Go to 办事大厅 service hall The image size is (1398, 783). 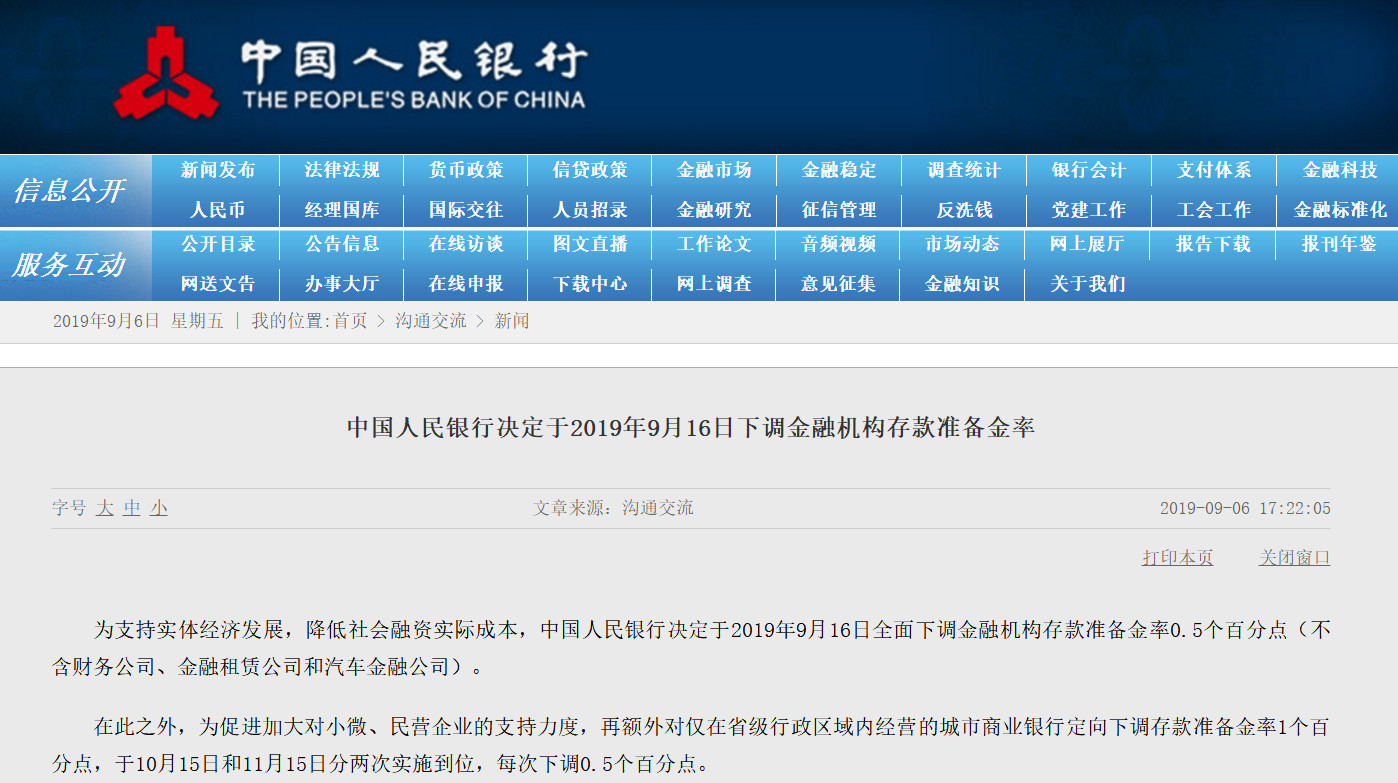(342, 284)
